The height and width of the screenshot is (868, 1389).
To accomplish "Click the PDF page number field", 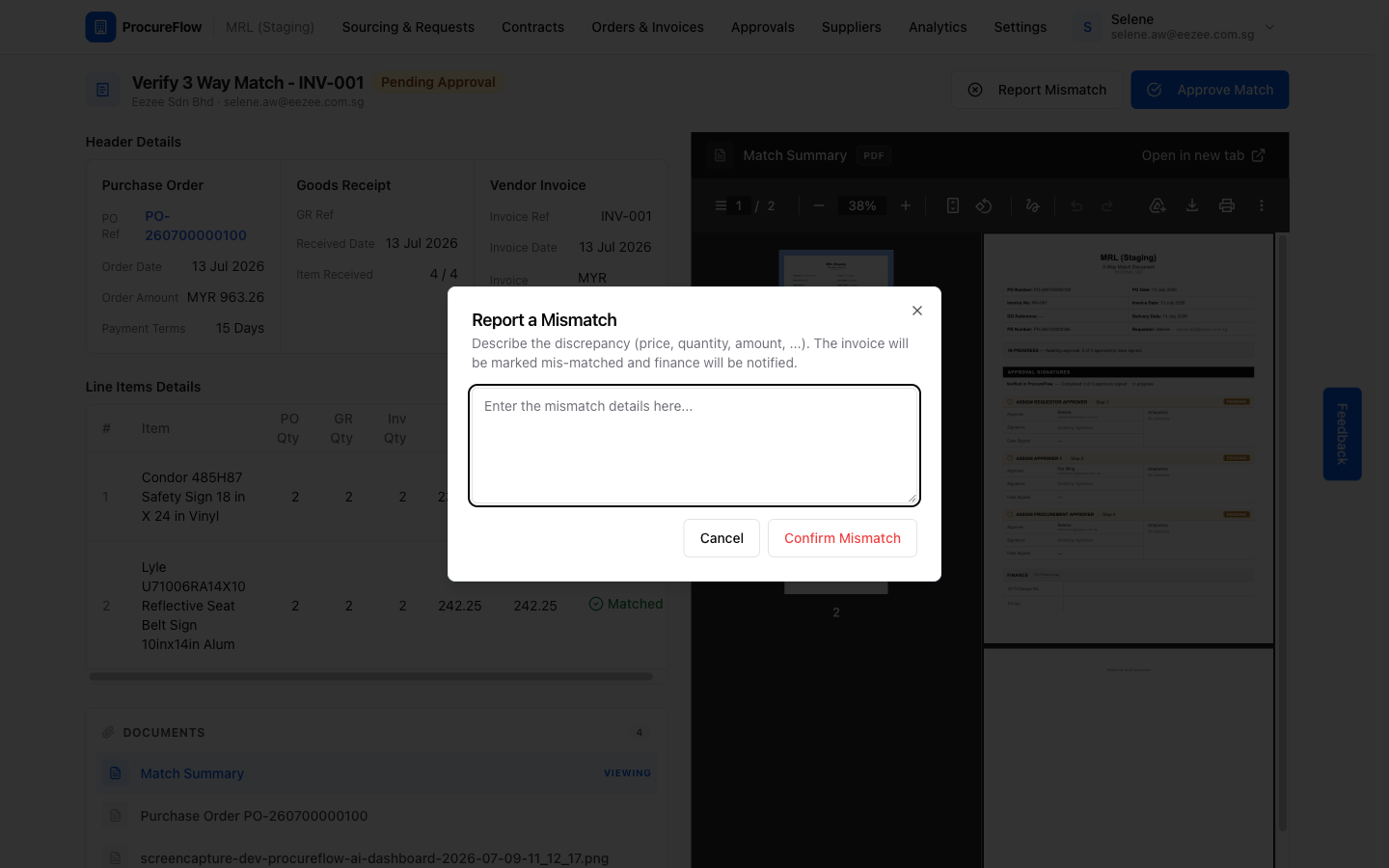I will [739, 205].
